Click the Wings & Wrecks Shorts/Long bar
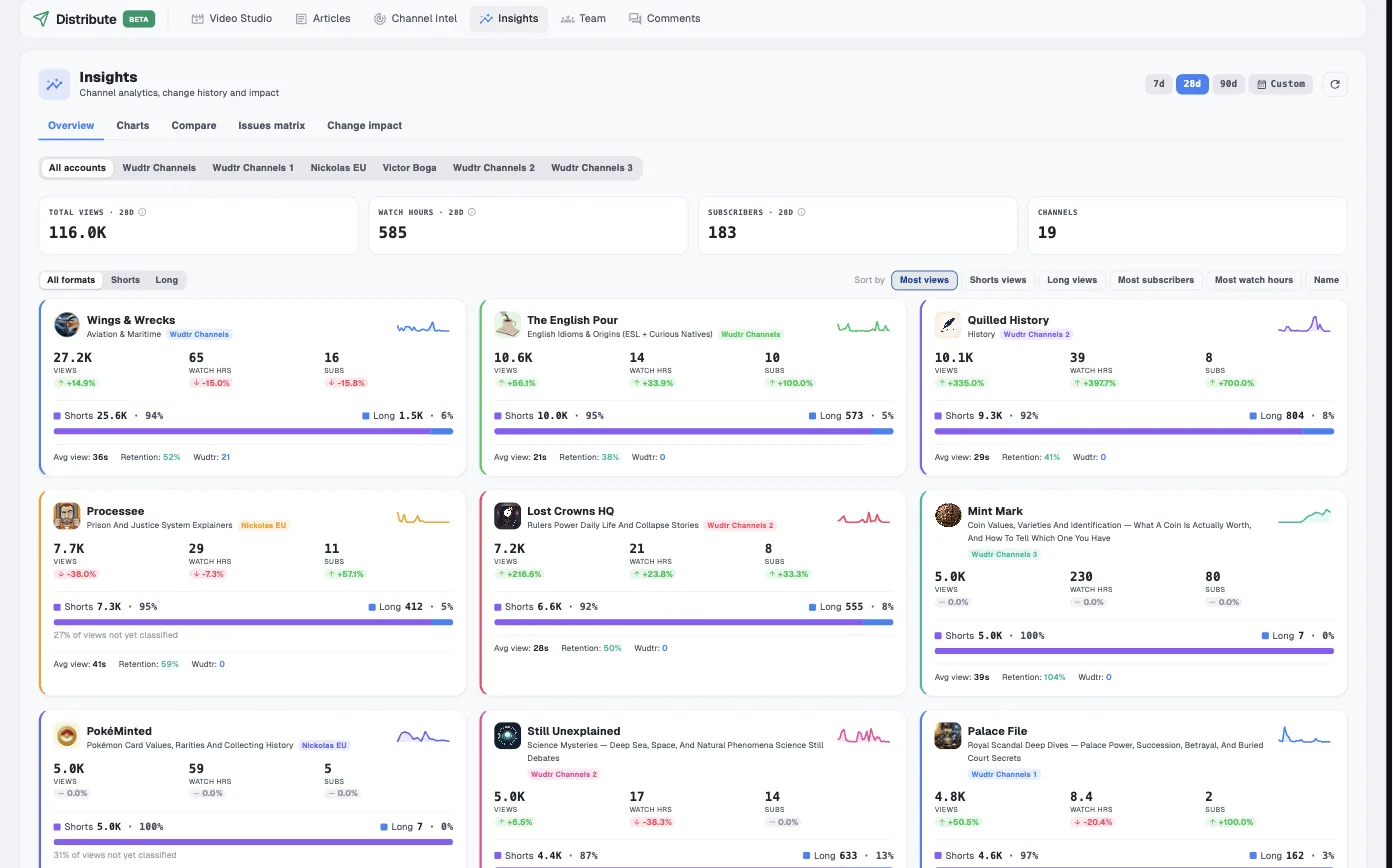The height and width of the screenshot is (868, 1393). pos(253,432)
